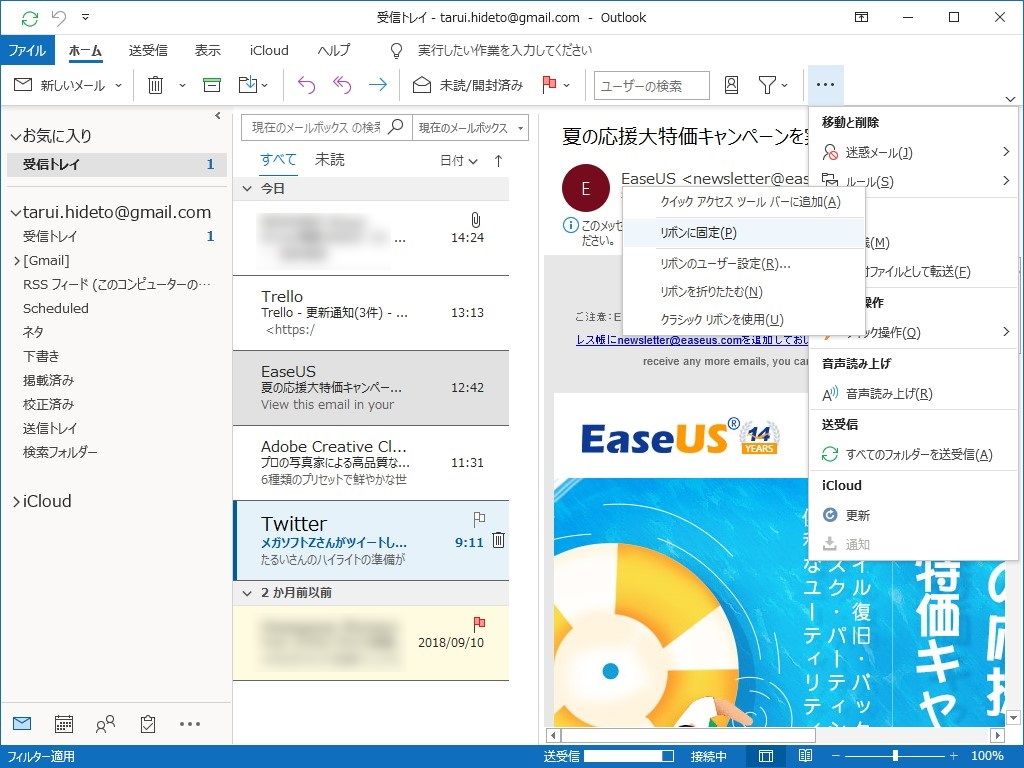Image resolution: width=1024 pixels, height=768 pixels.
Task: Open Quick Access Toolbar customize arrow
Action: pos(86,17)
